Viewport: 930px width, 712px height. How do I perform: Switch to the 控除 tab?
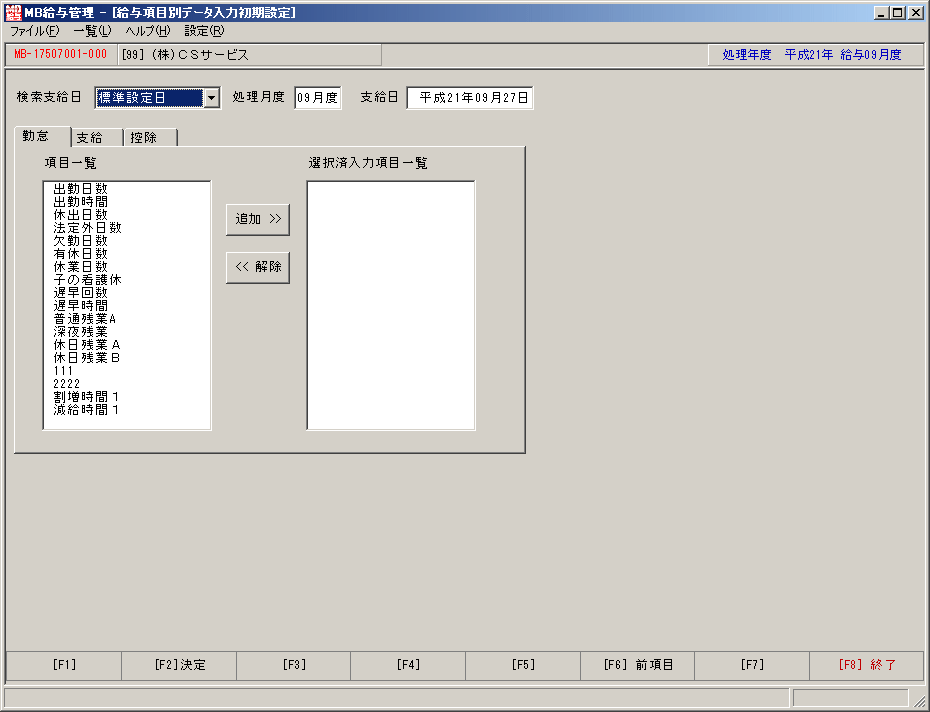[x=149, y=138]
